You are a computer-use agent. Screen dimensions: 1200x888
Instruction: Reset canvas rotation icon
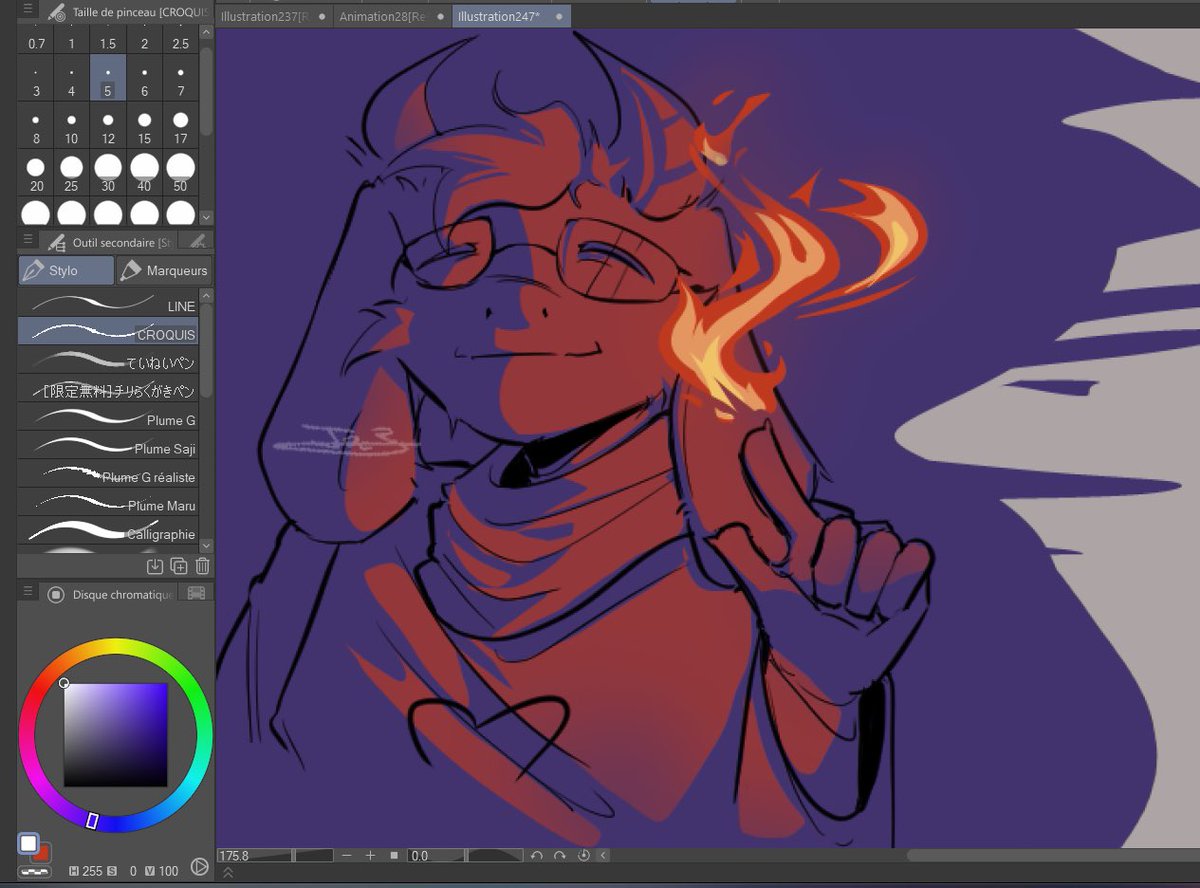pos(584,856)
